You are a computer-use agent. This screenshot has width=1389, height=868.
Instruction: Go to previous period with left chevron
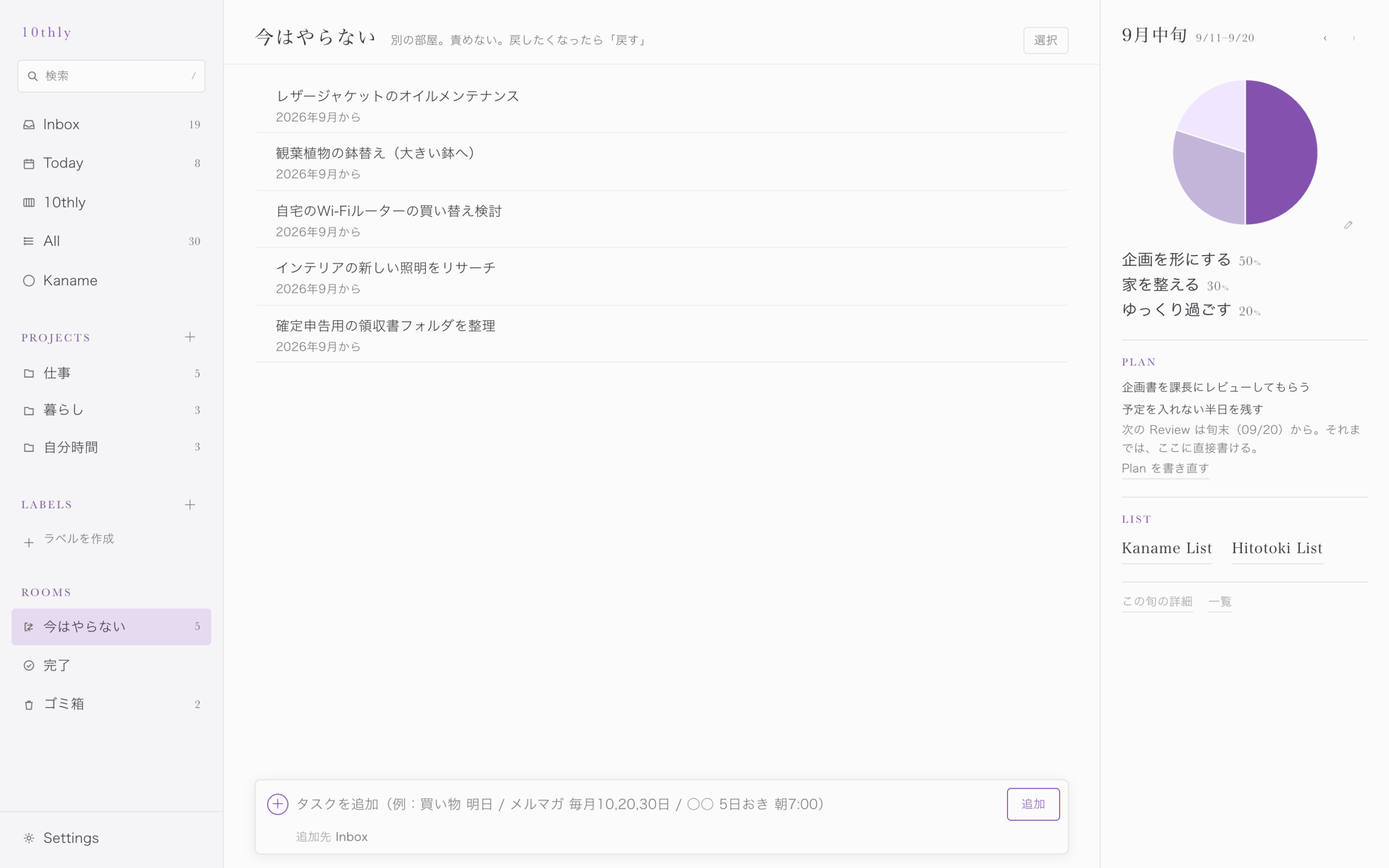1325,39
